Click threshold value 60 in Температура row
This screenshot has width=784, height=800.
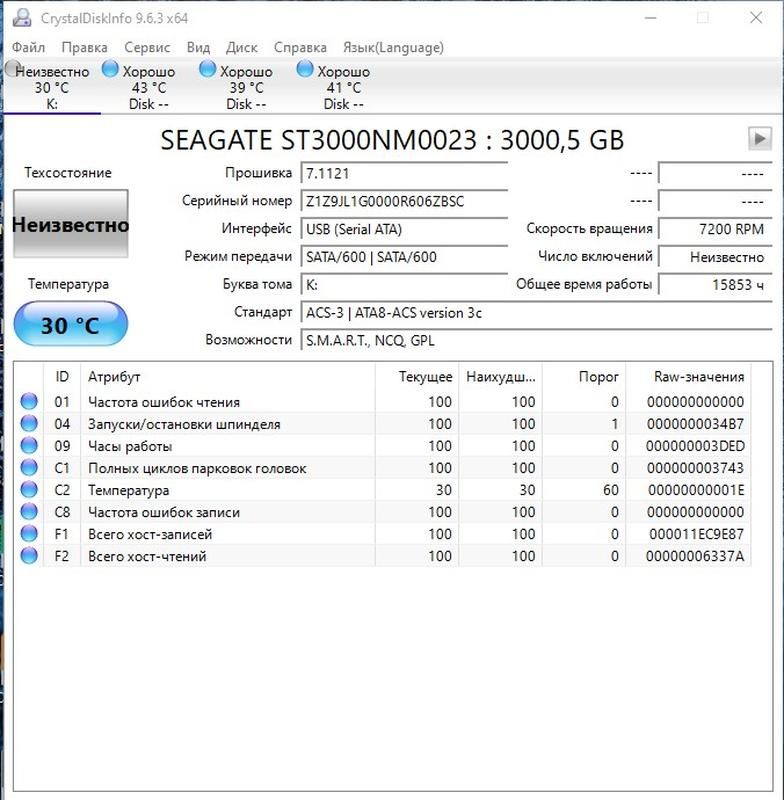(611, 490)
